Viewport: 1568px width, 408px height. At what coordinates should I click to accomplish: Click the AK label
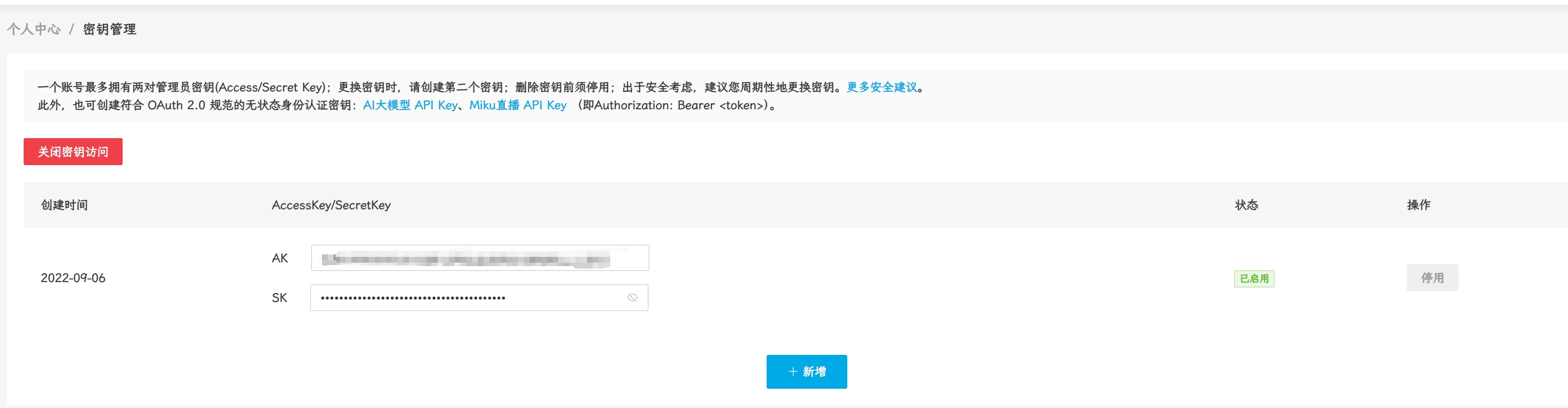(280, 258)
